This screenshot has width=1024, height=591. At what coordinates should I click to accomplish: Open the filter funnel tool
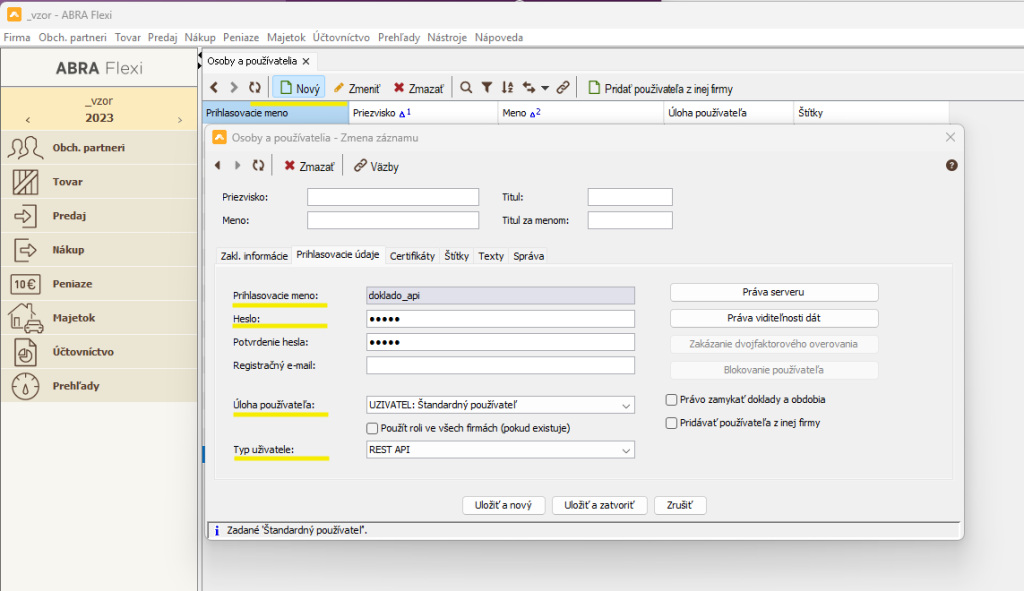(x=487, y=88)
